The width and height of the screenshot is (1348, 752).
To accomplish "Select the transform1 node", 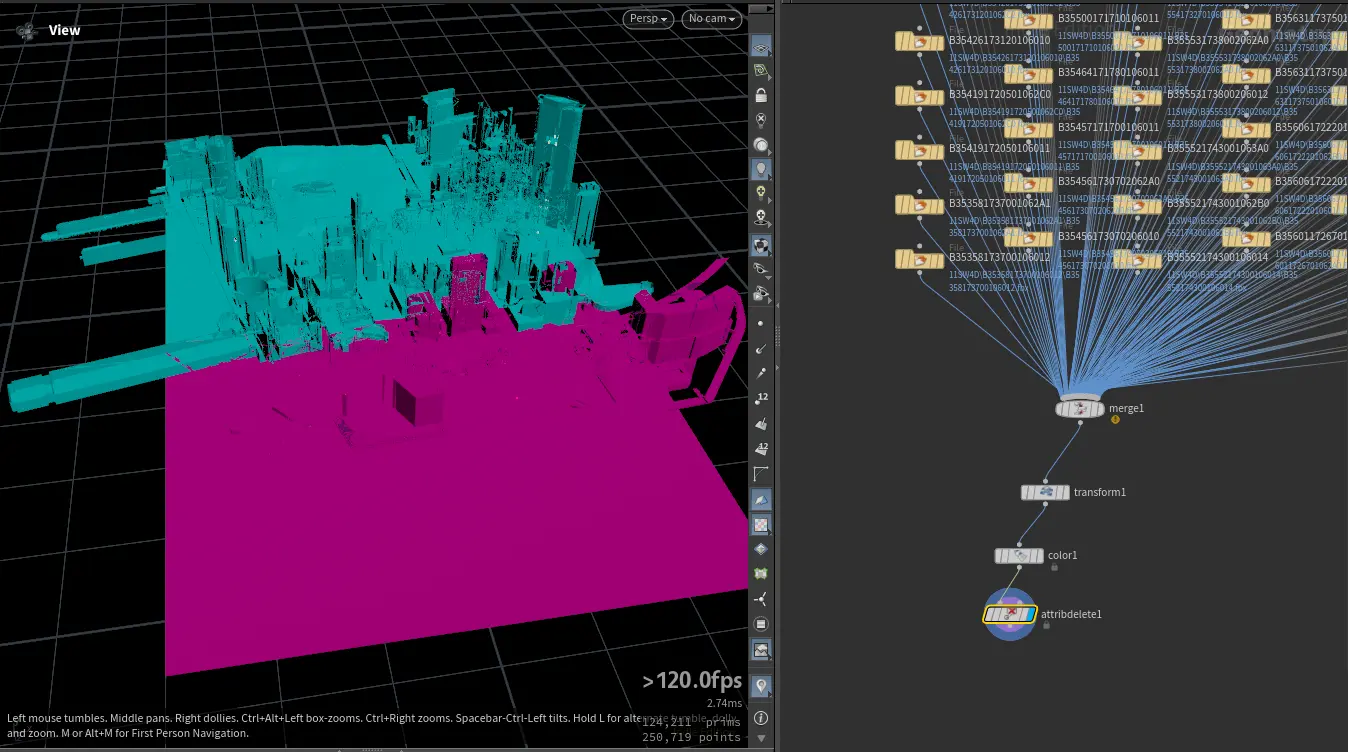I will pyautogui.click(x=1045, y=493).
